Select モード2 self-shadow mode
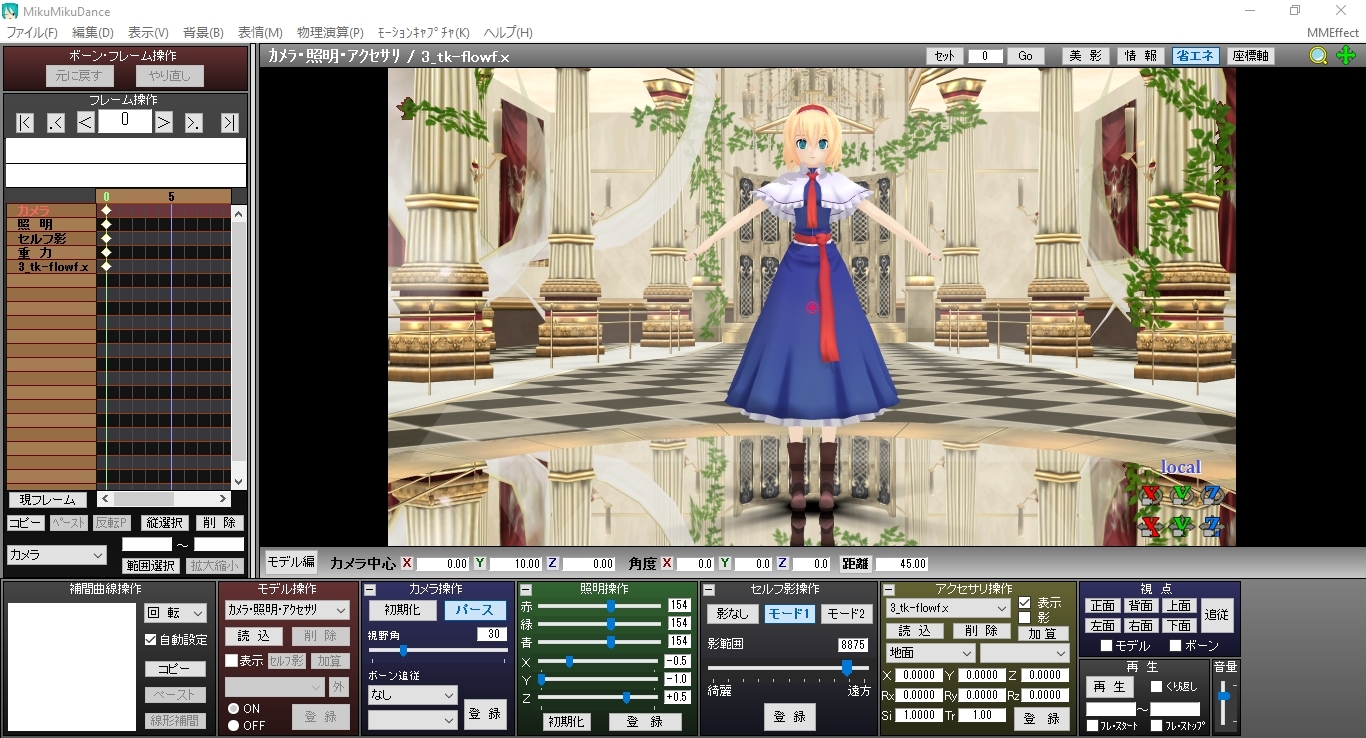This screenshot has height=738, width=1366. point(846,613)
